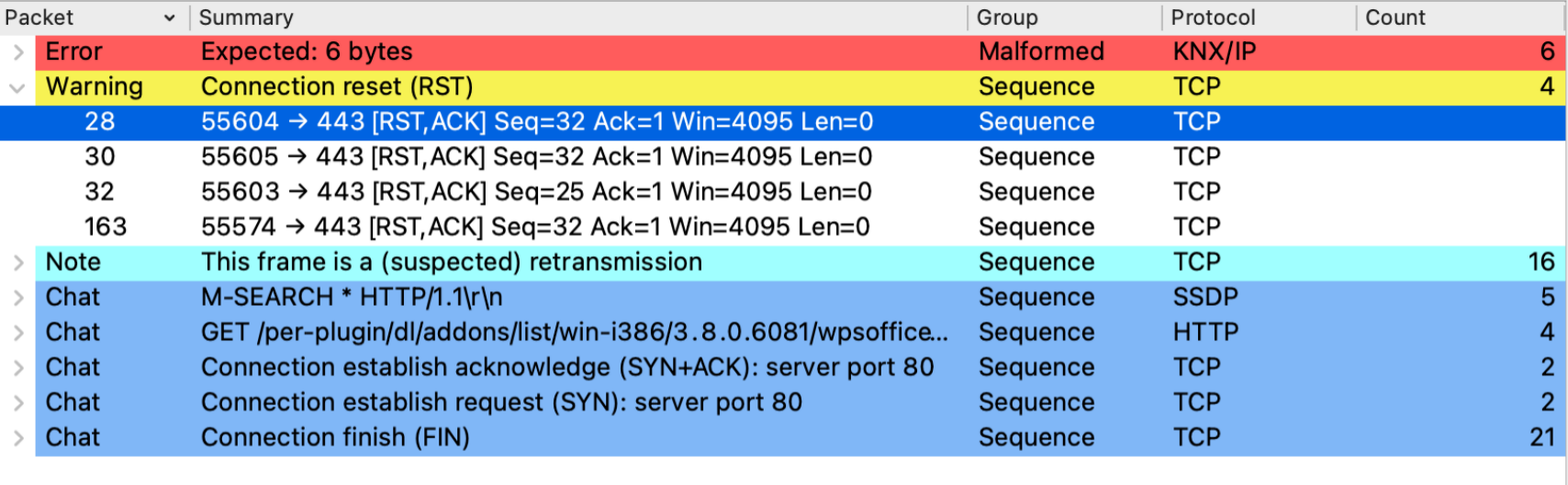Click the suspected retransmission summary text
Screen dimensions: 1568x485
(x=451, y=263)
